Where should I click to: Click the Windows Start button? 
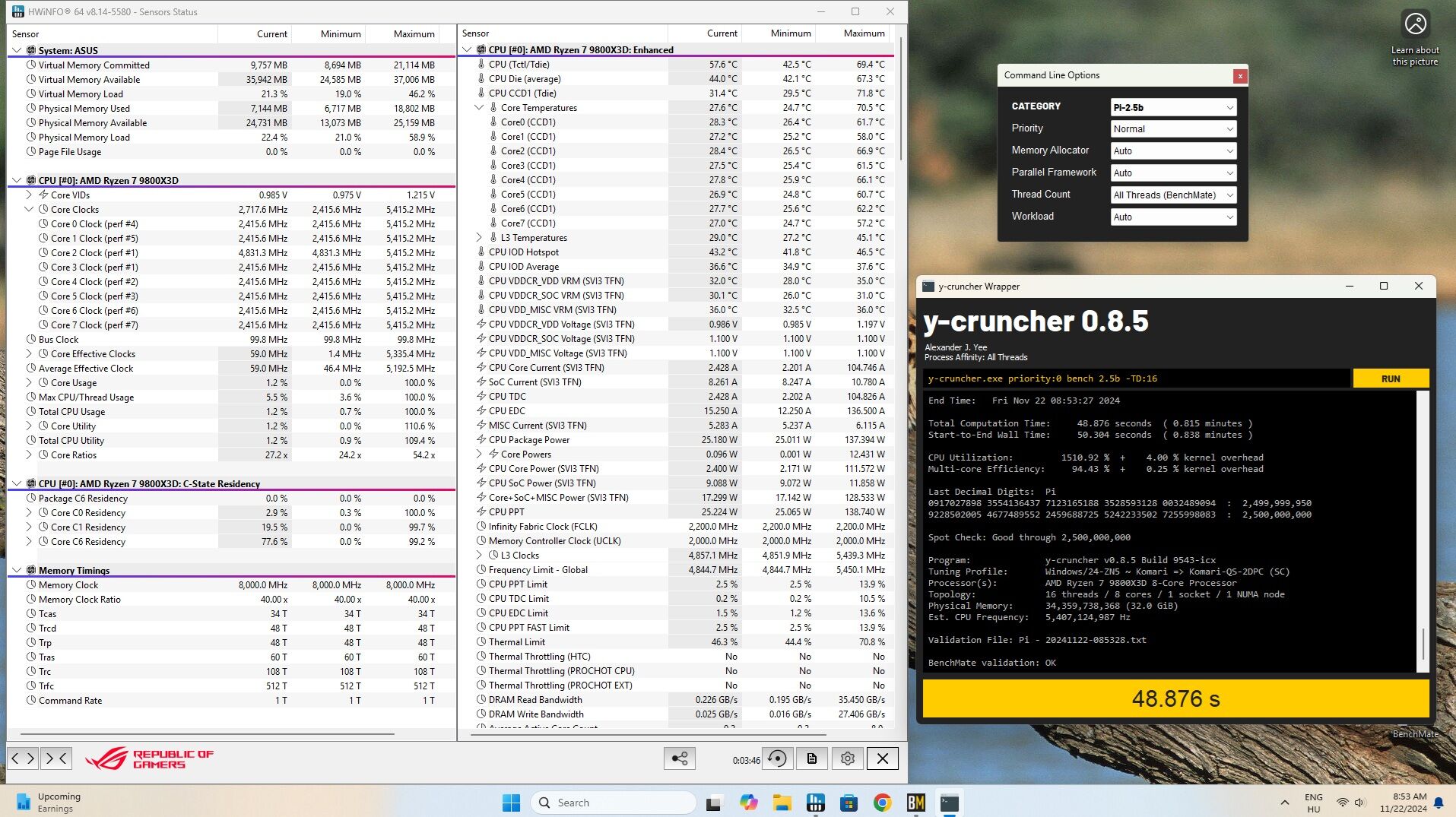(511, 803)
